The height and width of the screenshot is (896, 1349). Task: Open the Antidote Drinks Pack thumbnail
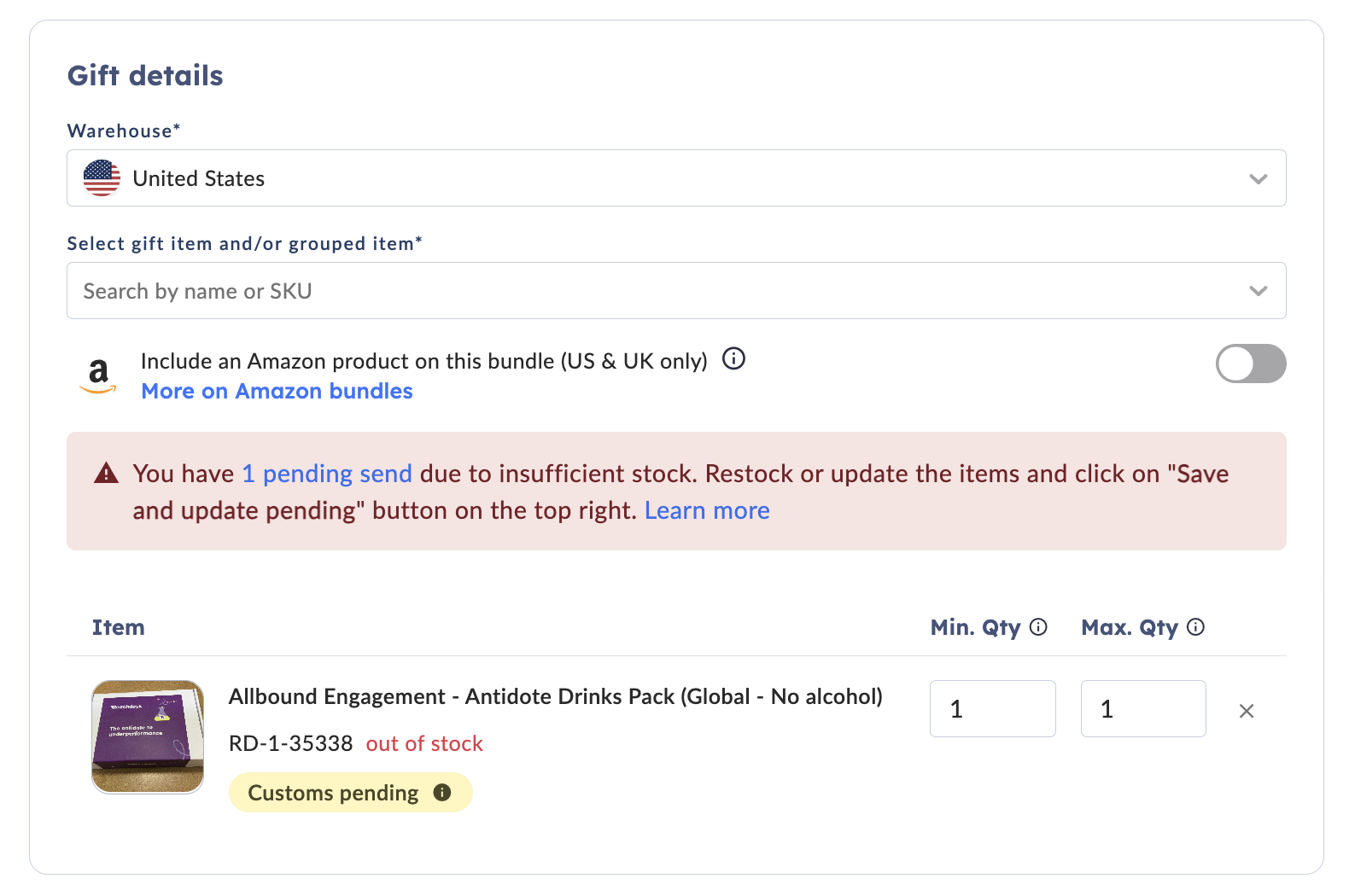coord(148,736)
